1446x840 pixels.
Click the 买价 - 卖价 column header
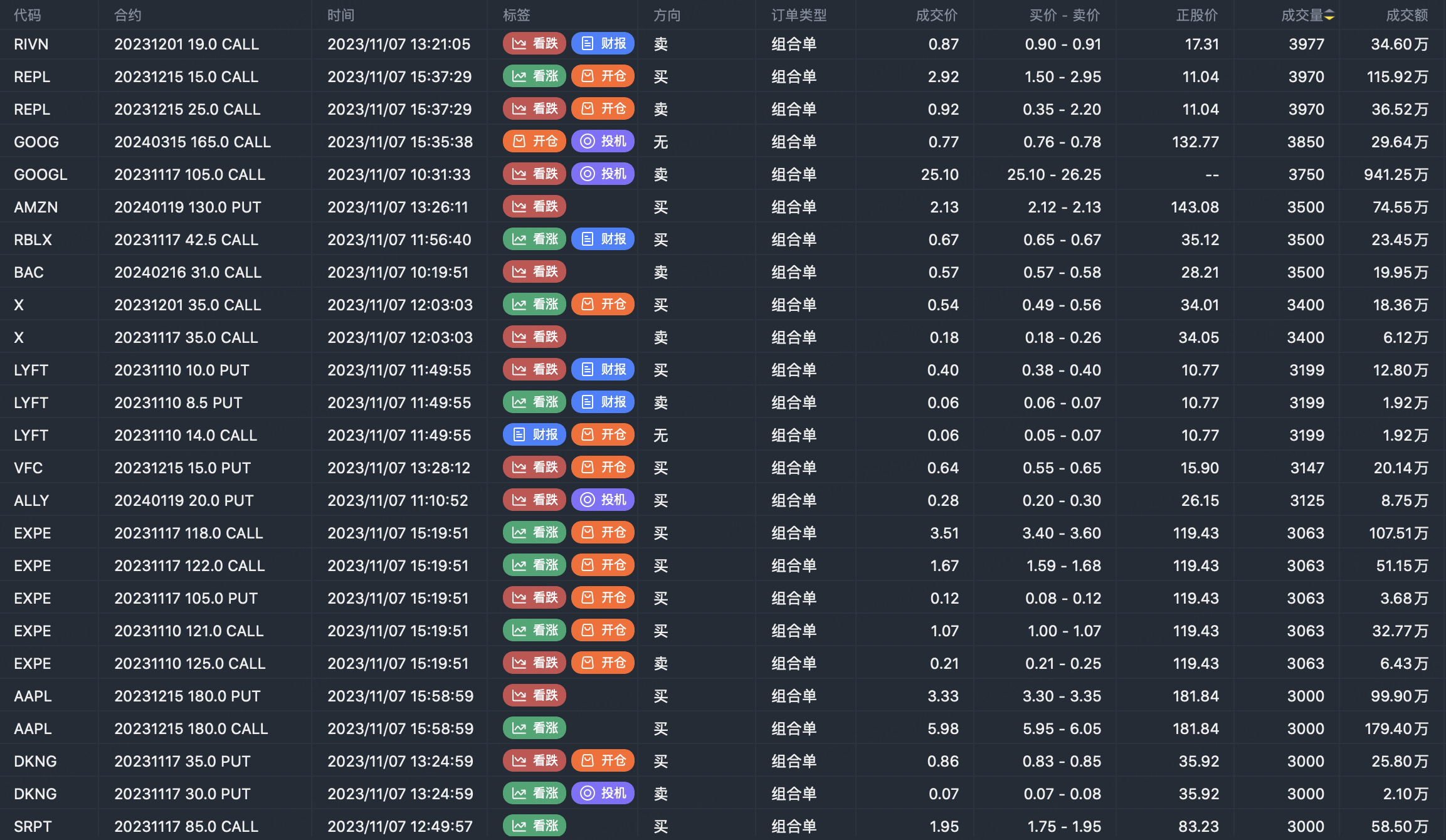tap(1065, 16)
